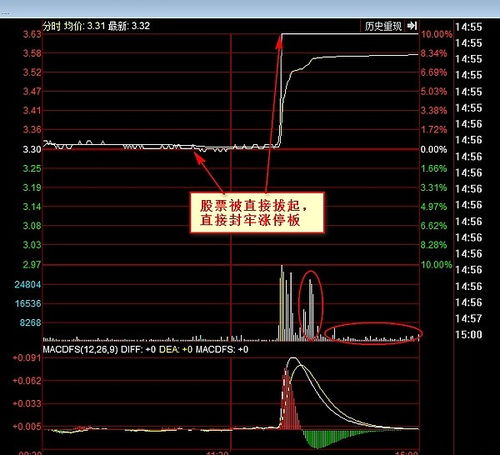
Task: Click the 最新: 3.32 value
Action: [x=129, y=26]
